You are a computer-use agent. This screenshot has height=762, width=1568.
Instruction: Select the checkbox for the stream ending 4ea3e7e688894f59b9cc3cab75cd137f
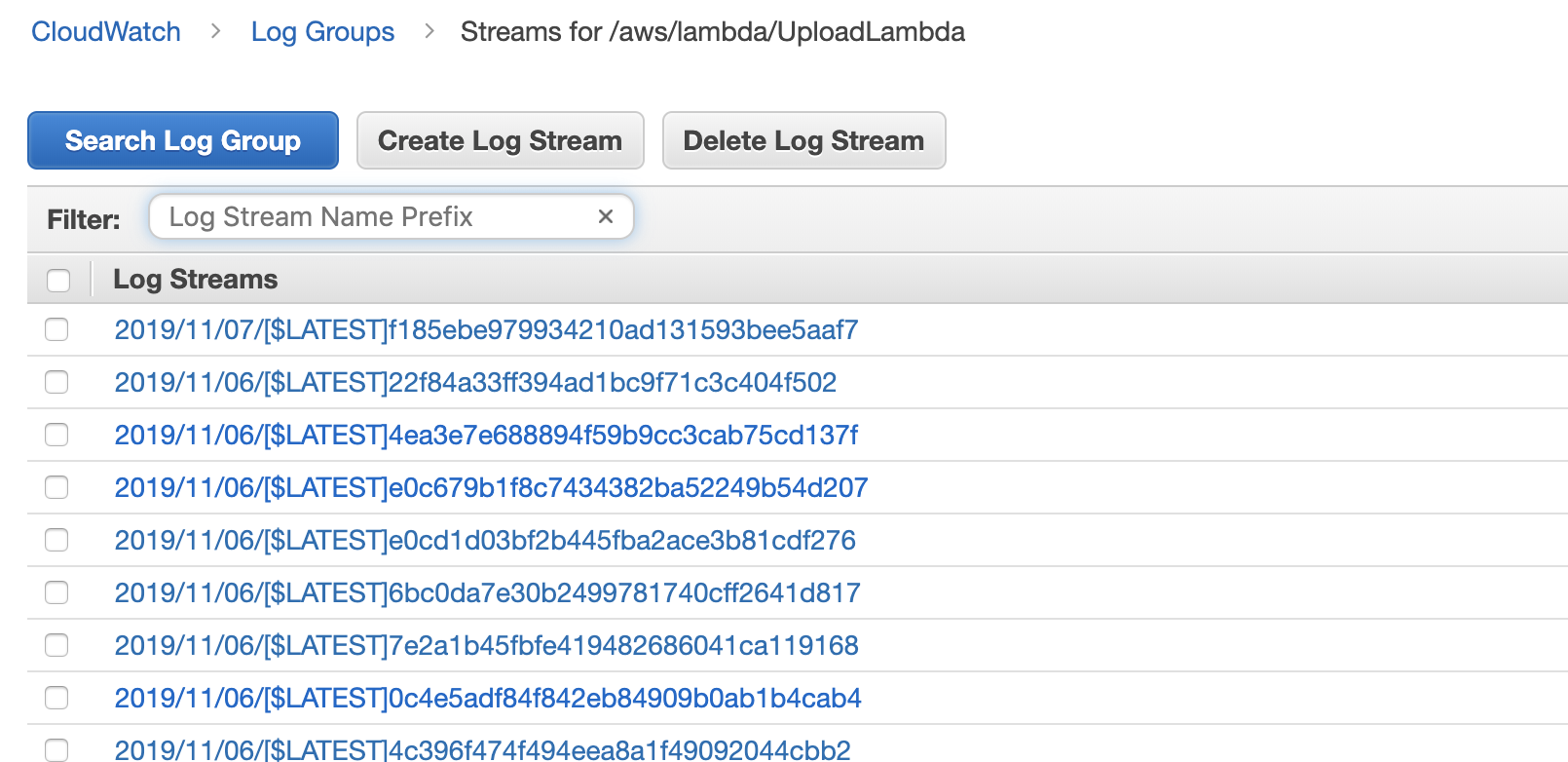pos(56,435)
